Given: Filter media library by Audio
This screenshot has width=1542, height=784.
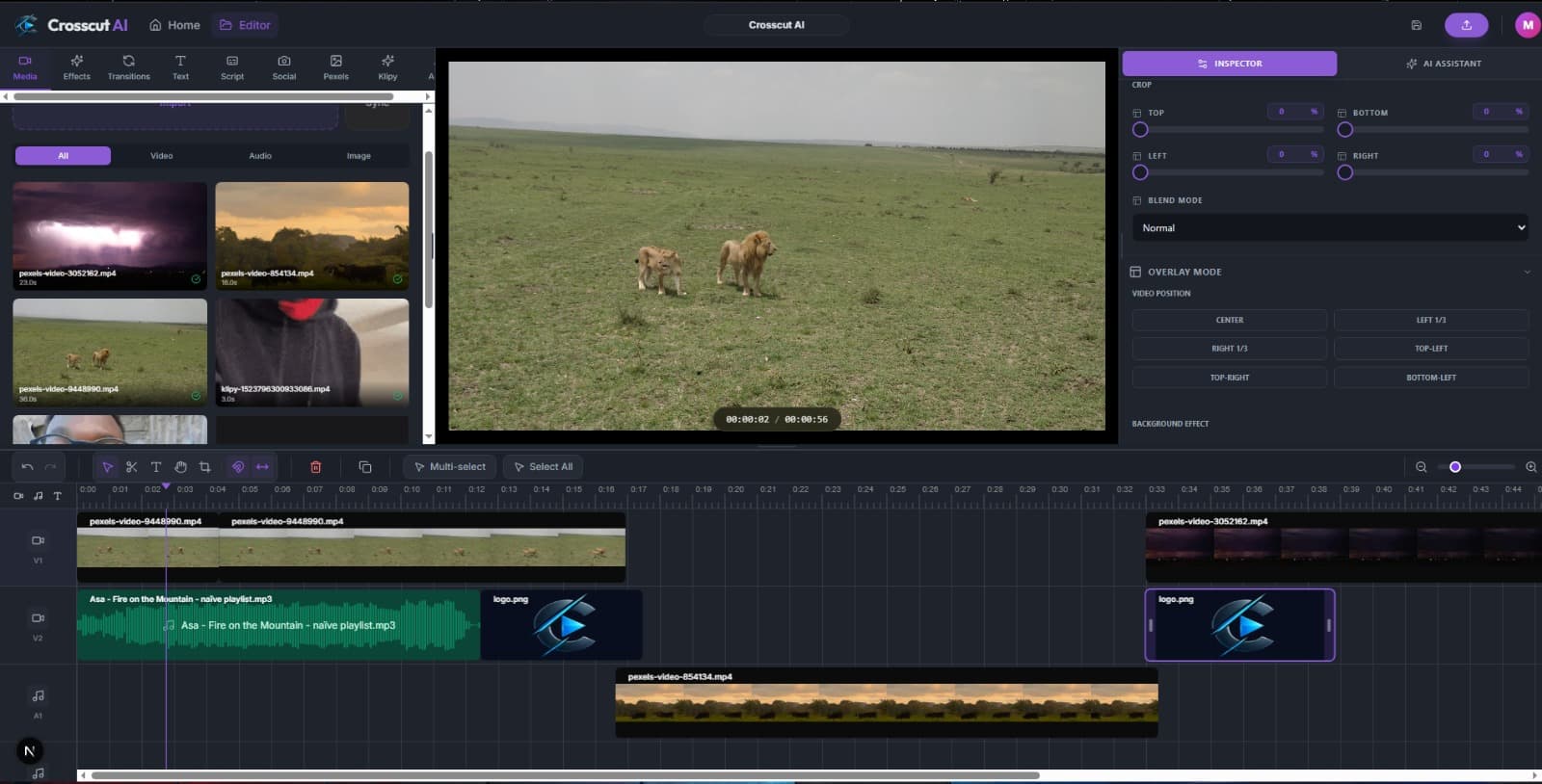Looking at the screenshot, I should point(260,156).
